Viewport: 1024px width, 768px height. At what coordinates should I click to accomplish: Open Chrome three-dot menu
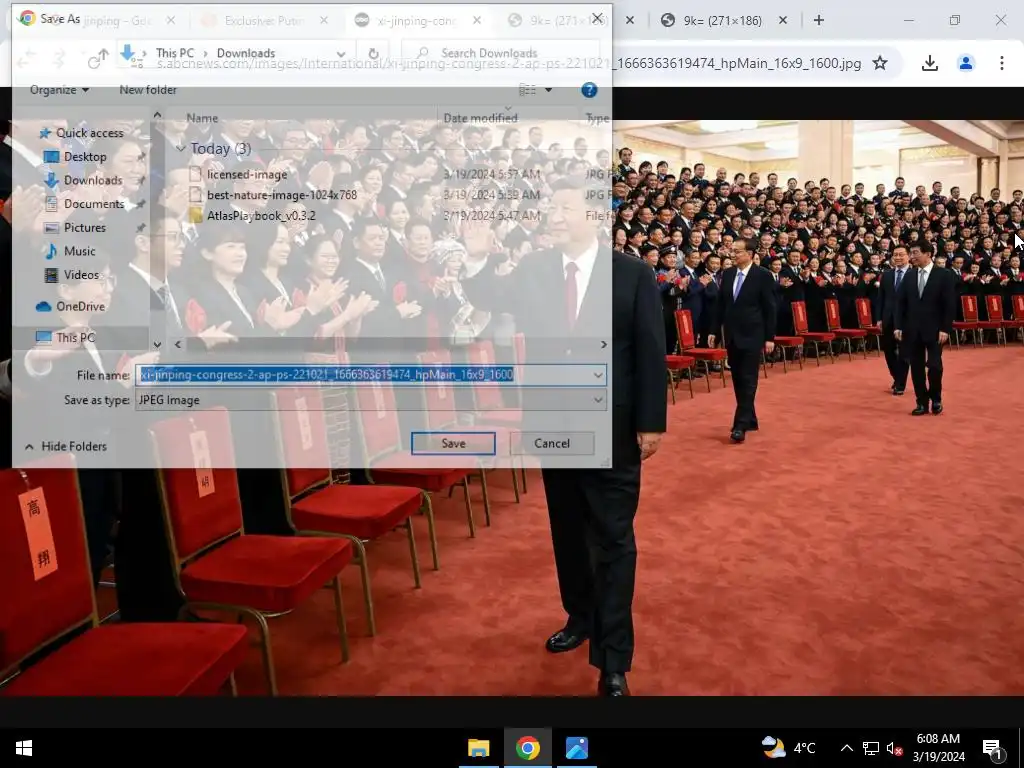[1002, 63]
